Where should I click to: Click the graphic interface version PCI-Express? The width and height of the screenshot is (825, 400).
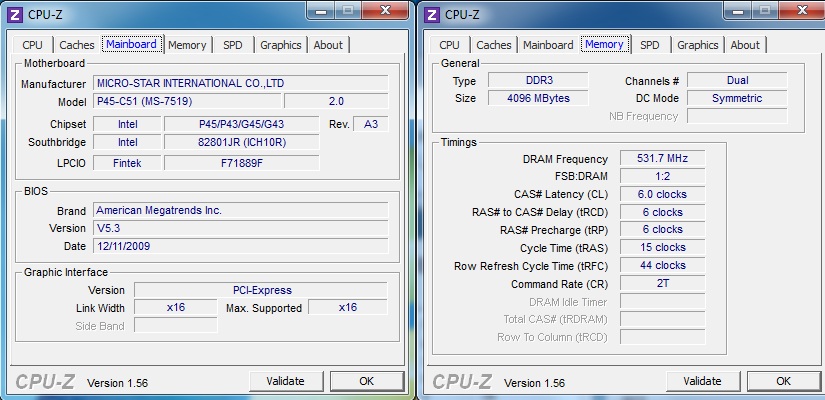point(261,290)
